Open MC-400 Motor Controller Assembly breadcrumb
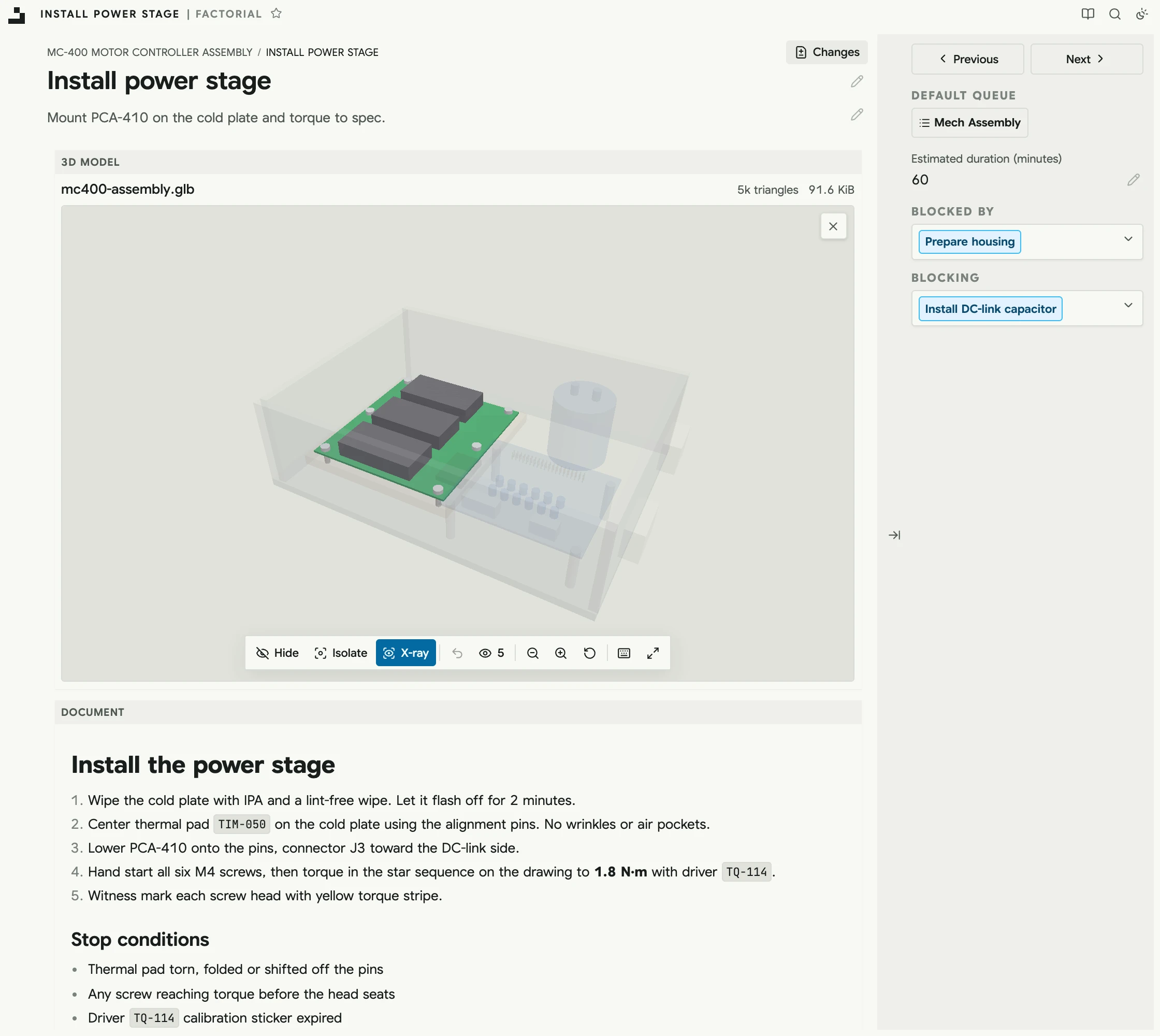Screen dimensions: 1160x1036 (150, 52)
